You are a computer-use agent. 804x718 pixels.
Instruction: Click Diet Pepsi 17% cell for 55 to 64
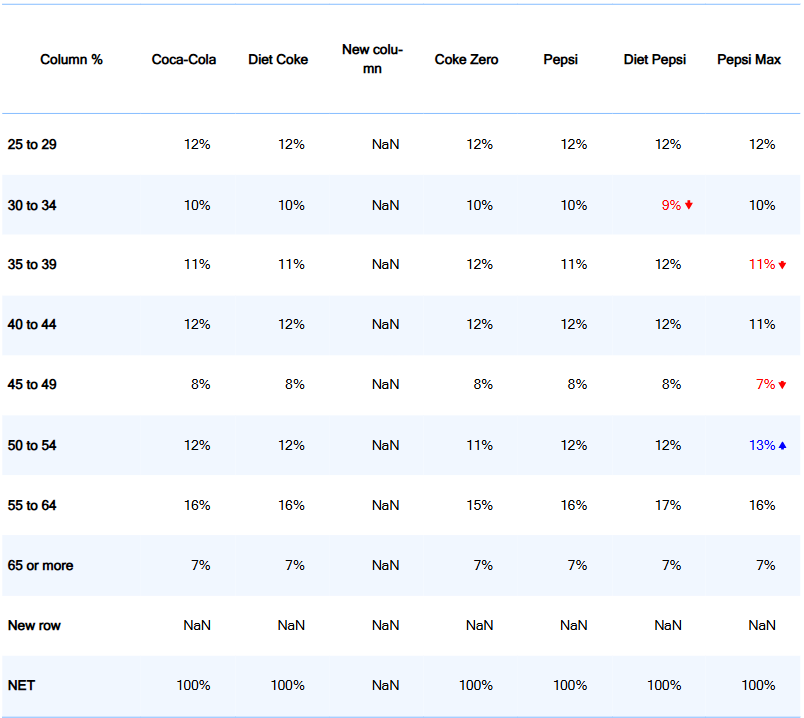coord(668,505)
